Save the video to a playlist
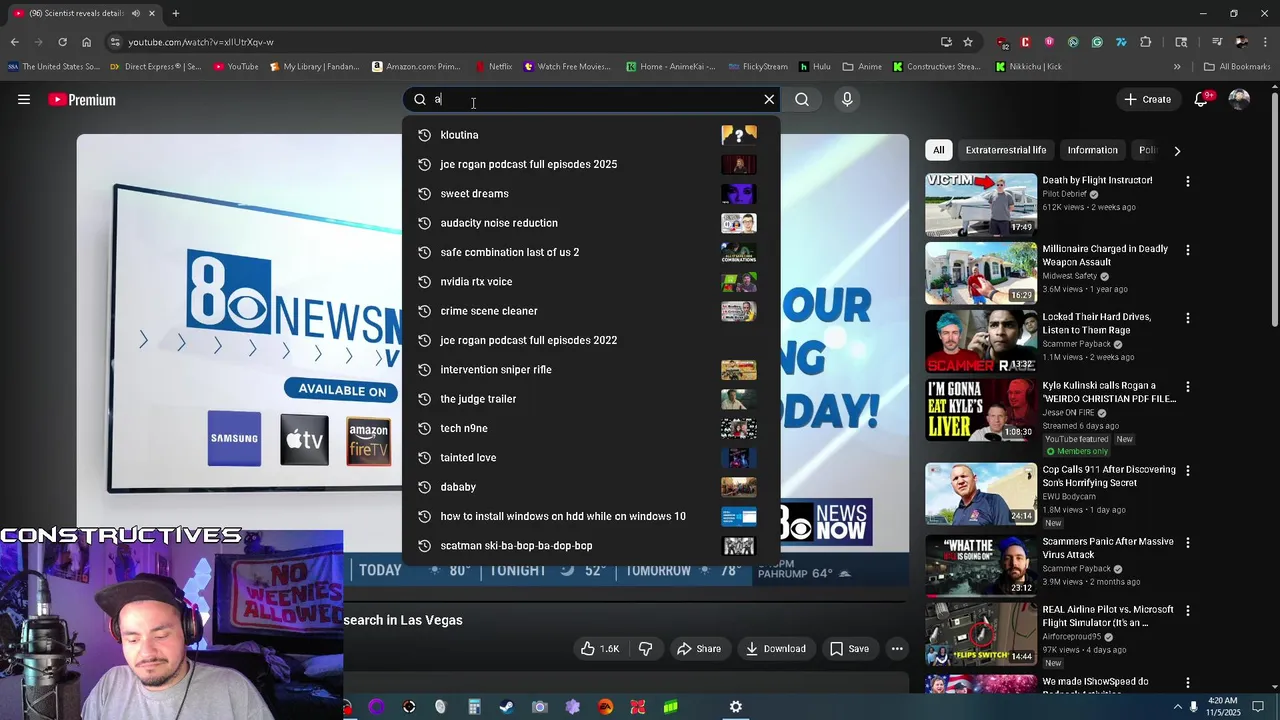Screen dimensions: 1280x720 tap(849, 649)
